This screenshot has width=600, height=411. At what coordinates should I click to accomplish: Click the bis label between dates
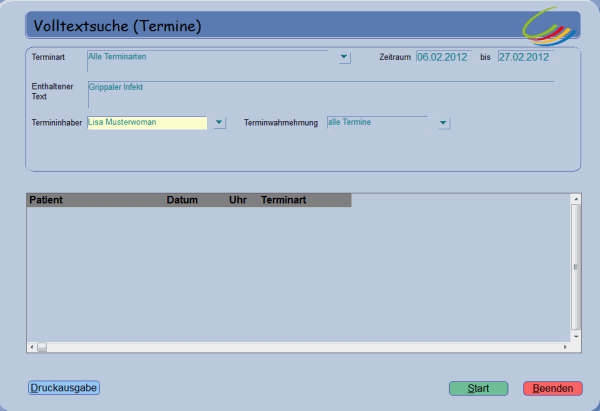click(485, 57)
